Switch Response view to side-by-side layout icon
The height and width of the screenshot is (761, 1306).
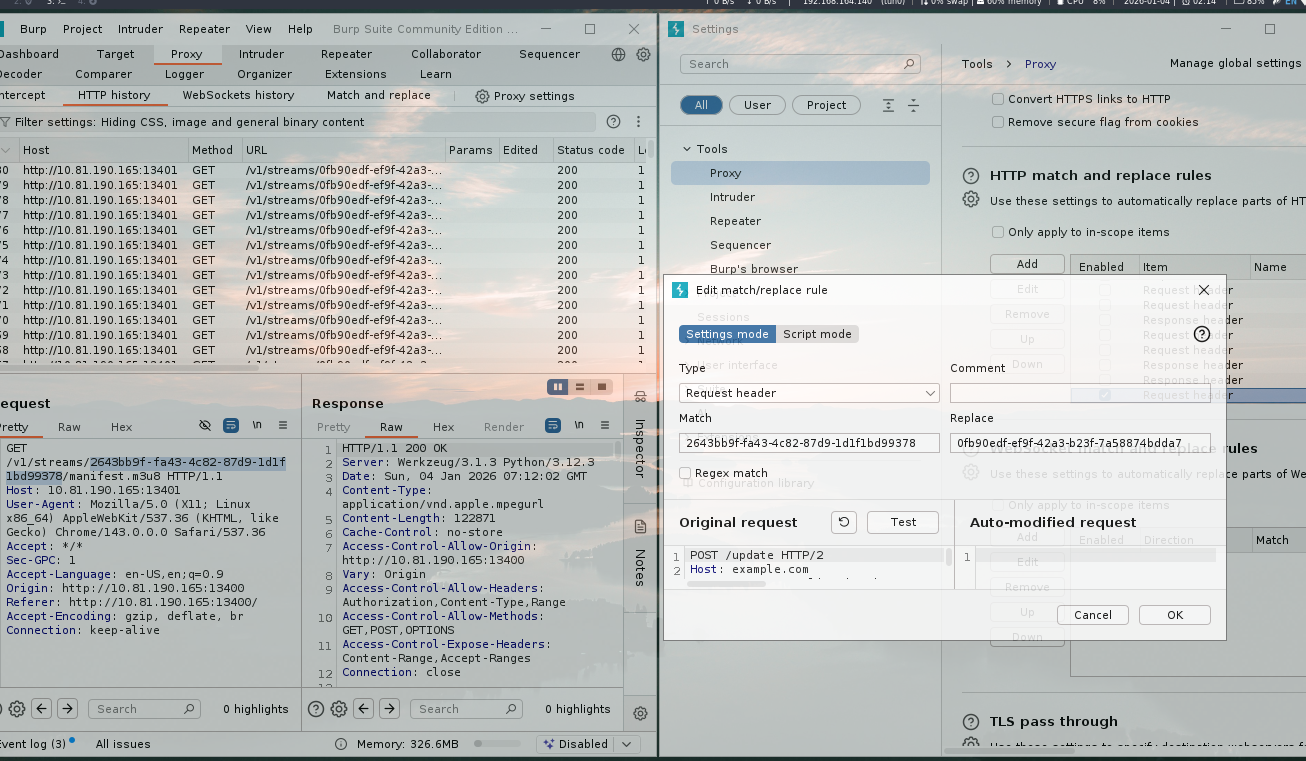coord(558,387)
